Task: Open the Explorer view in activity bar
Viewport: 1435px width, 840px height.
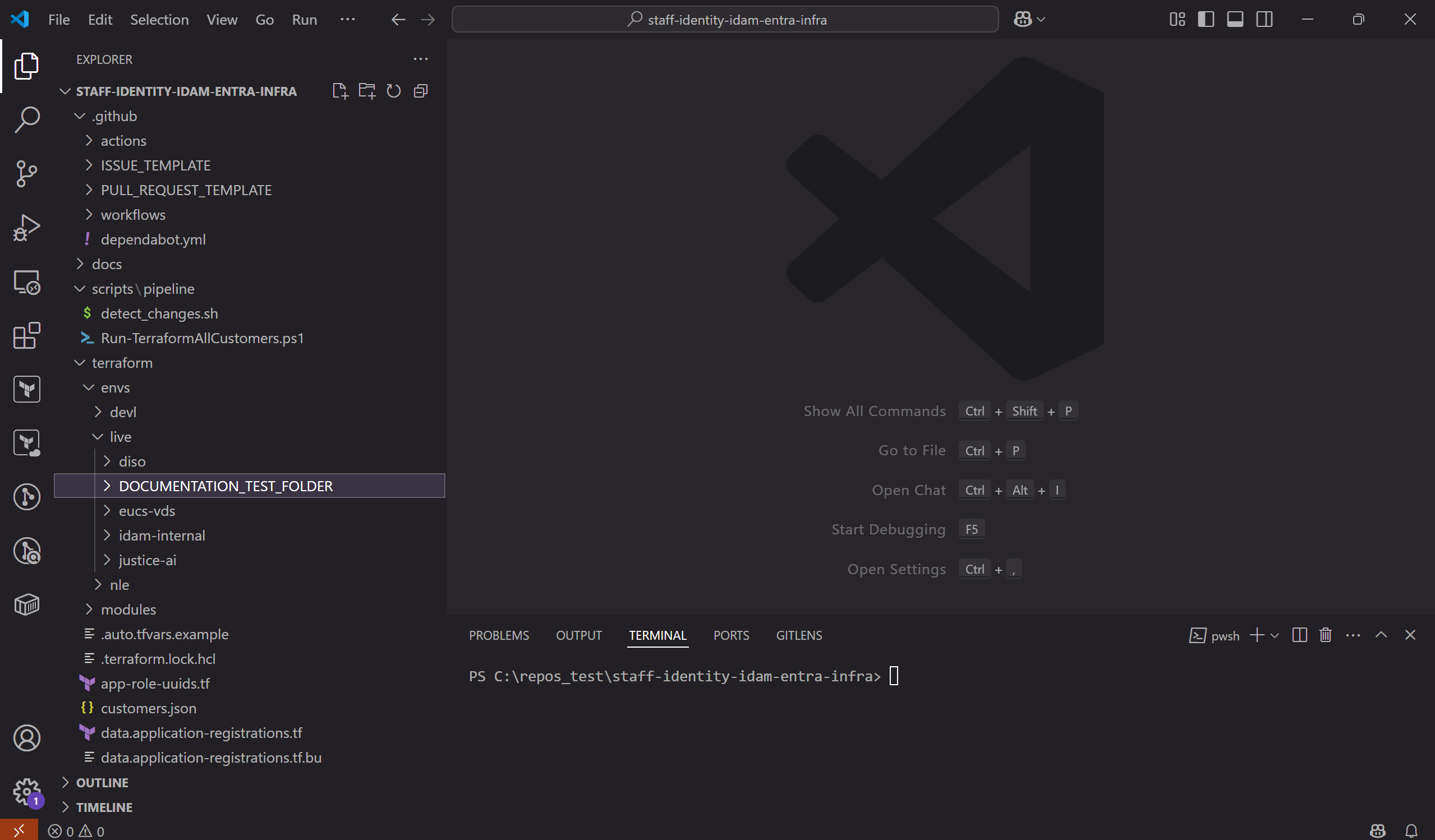Action: pos(26,66)
